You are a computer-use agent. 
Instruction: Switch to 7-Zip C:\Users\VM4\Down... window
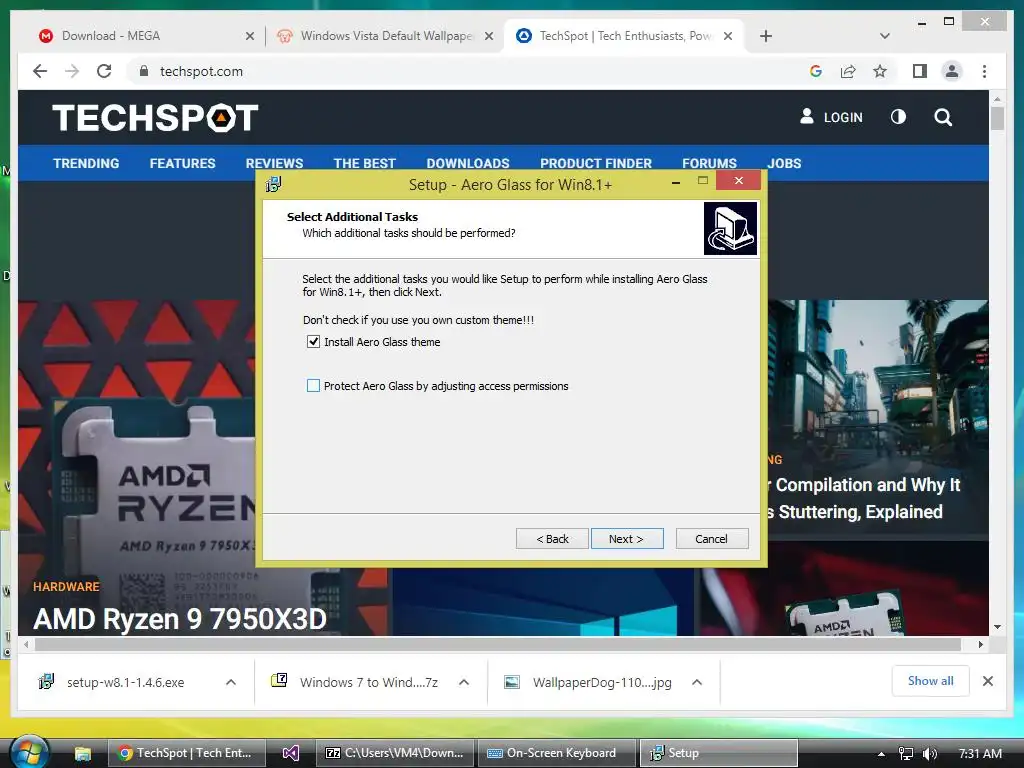click(394, 753)
